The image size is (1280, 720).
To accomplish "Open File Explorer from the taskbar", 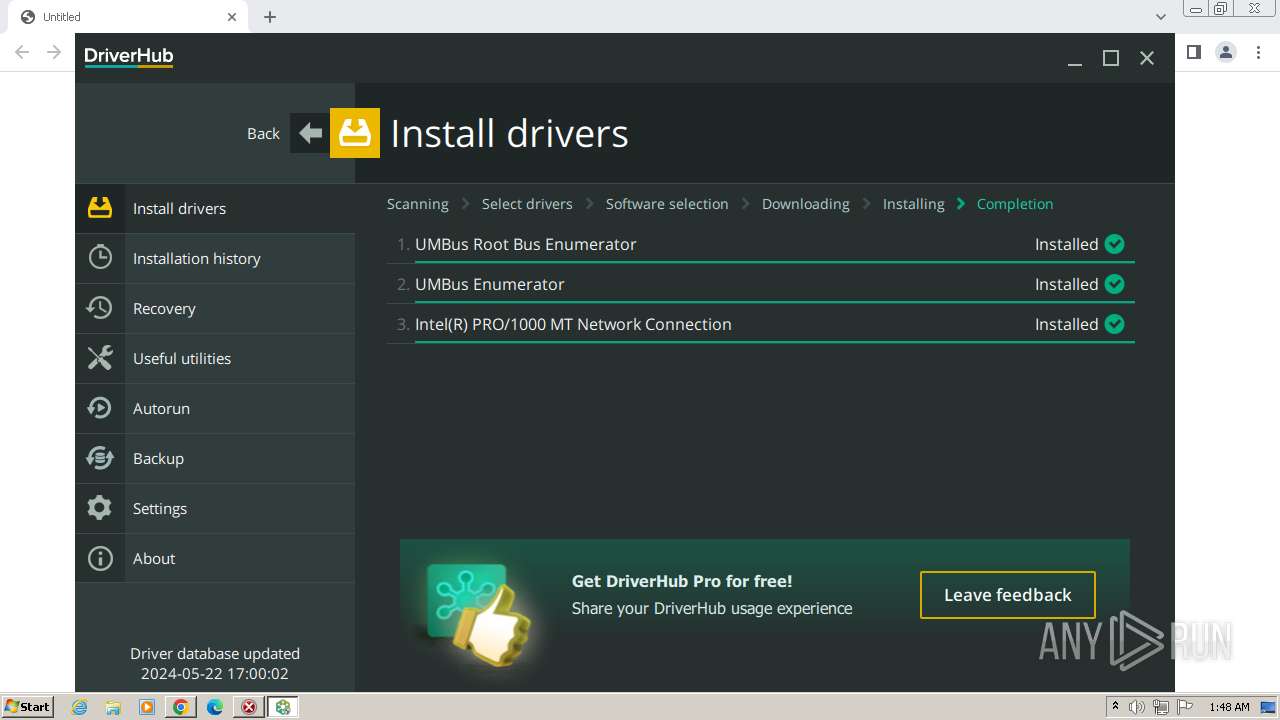I will coord(113,707).
